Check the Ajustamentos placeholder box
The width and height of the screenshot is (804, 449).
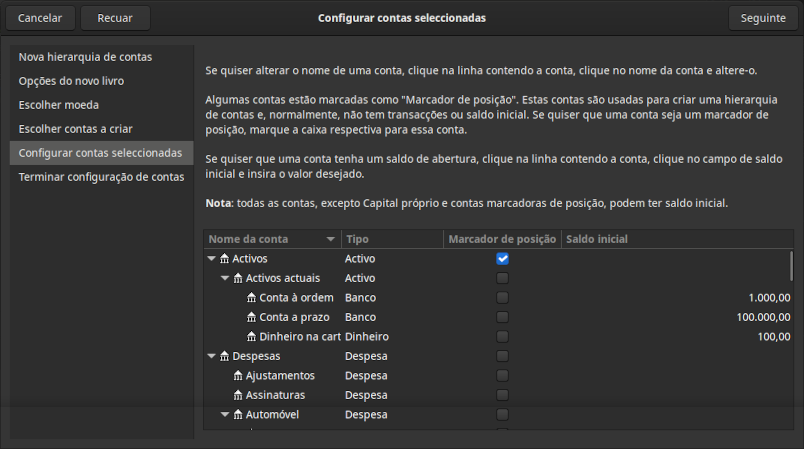(x=502, y=376)
